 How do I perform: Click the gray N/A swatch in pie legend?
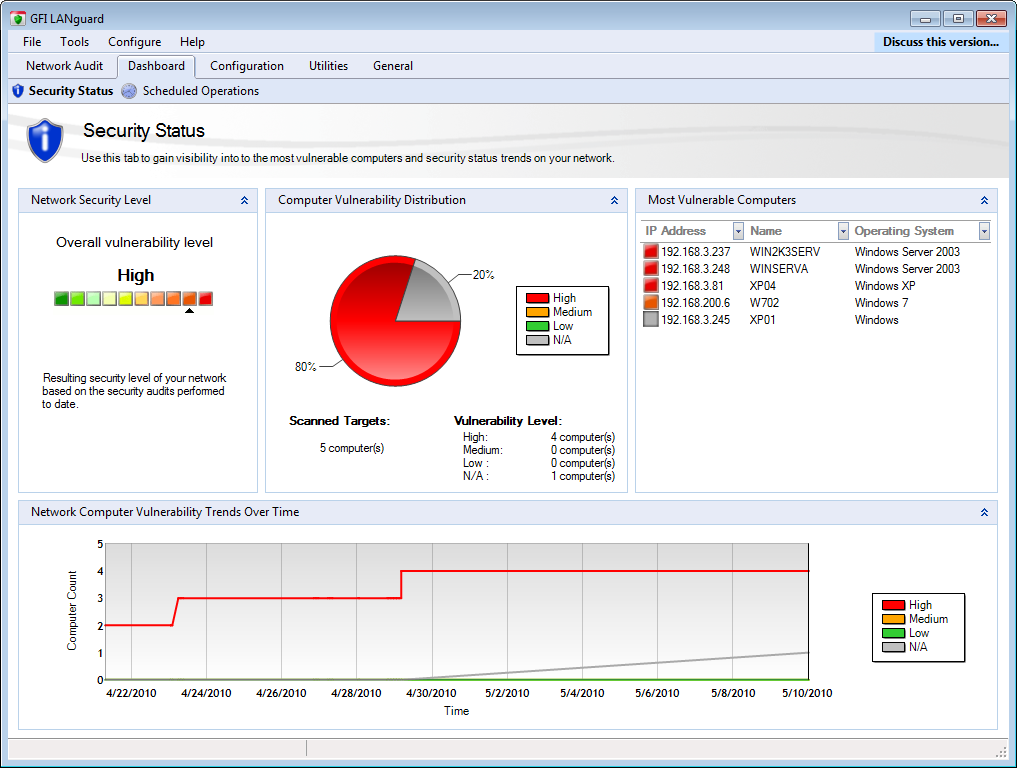(x=537, y=340)
